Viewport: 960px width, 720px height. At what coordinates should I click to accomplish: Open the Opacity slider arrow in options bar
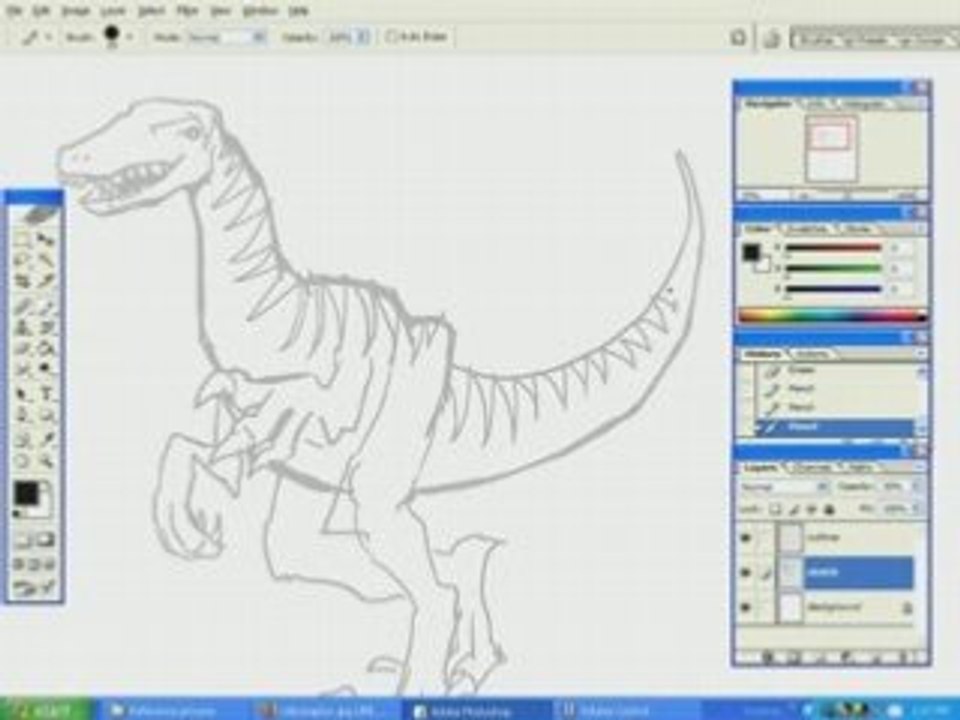click(363, 37)
